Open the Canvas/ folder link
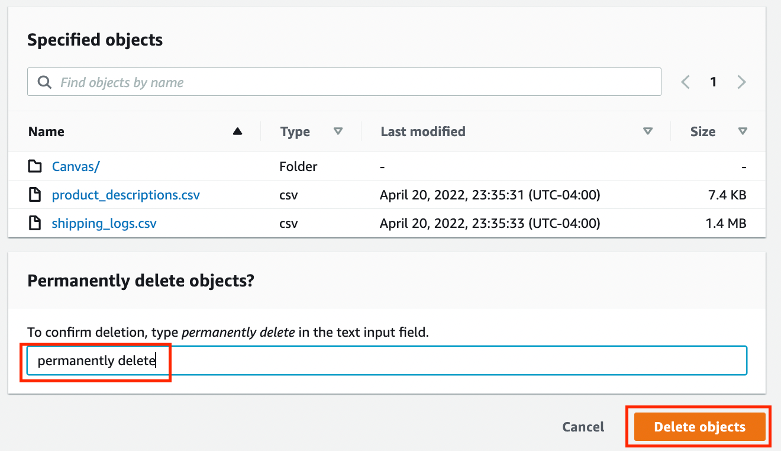 tap(76, 166)
